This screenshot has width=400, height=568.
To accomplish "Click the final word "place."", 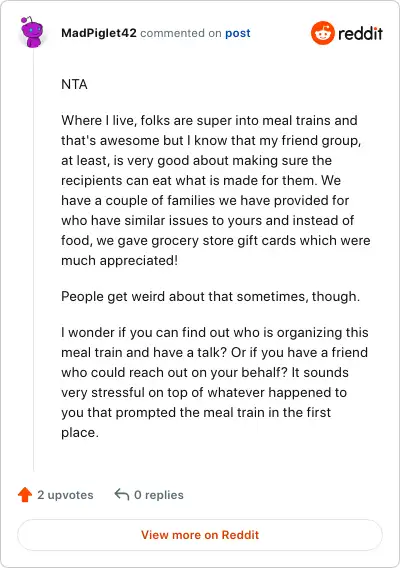I will coord(80,433).
